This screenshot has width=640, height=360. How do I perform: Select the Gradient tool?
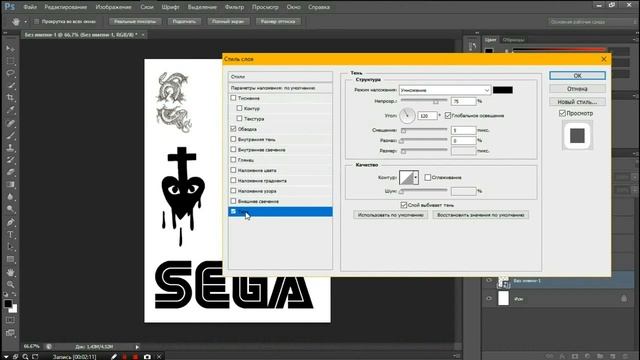coord(10,184)
